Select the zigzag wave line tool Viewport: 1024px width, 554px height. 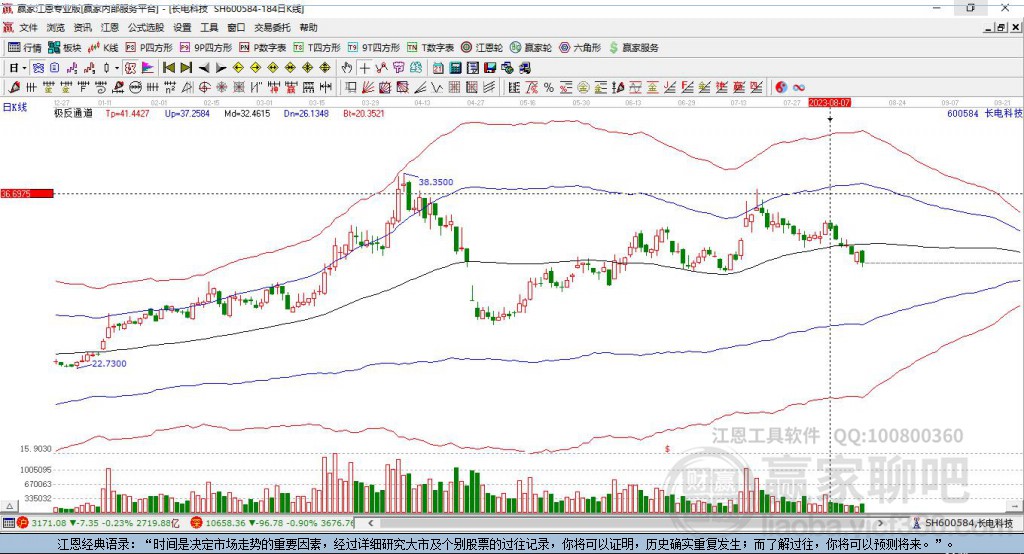tap(436, 87)
